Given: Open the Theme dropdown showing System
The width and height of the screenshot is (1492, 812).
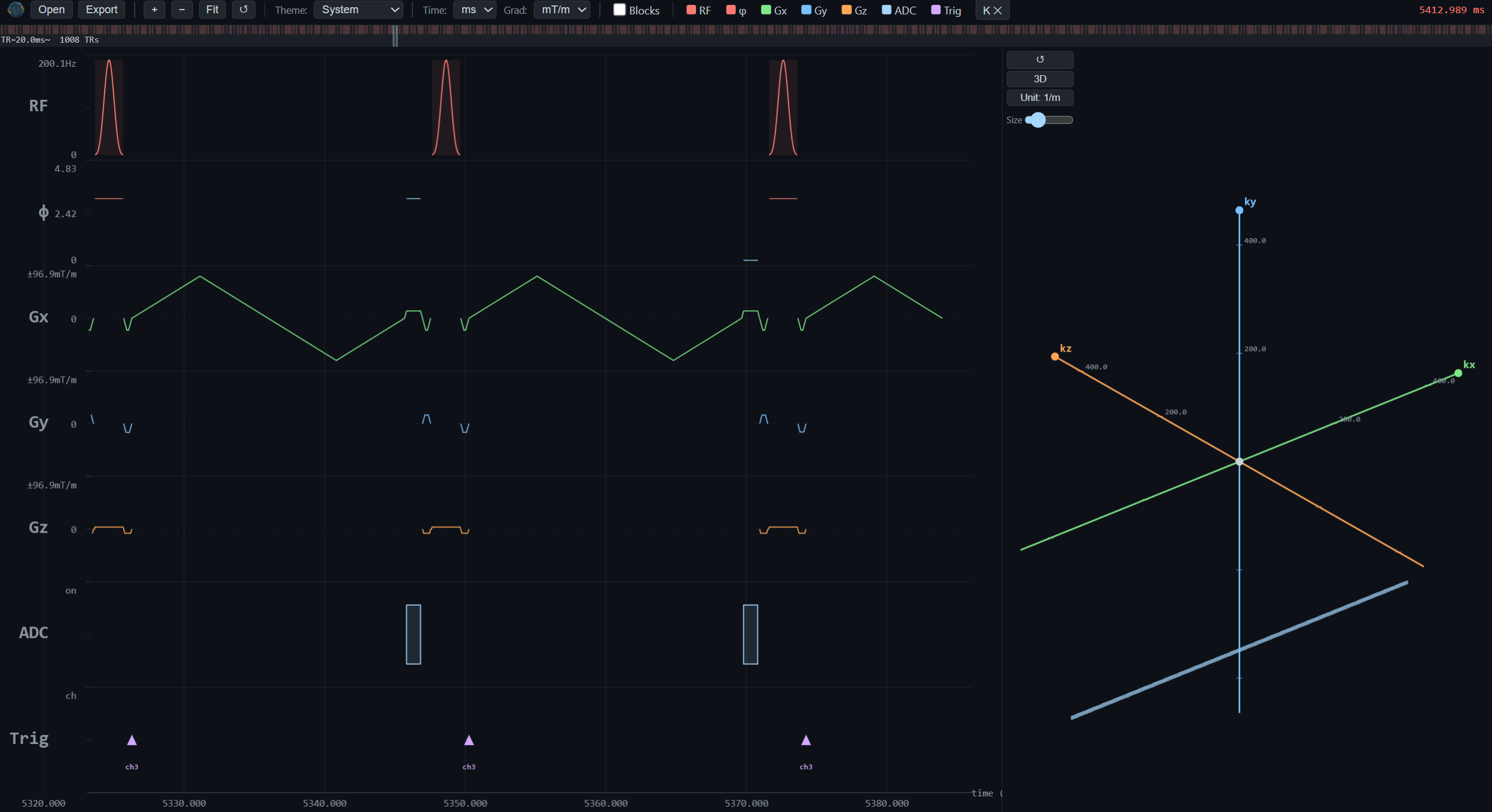Looking at the screenshot, I should (x=359, y=10).
